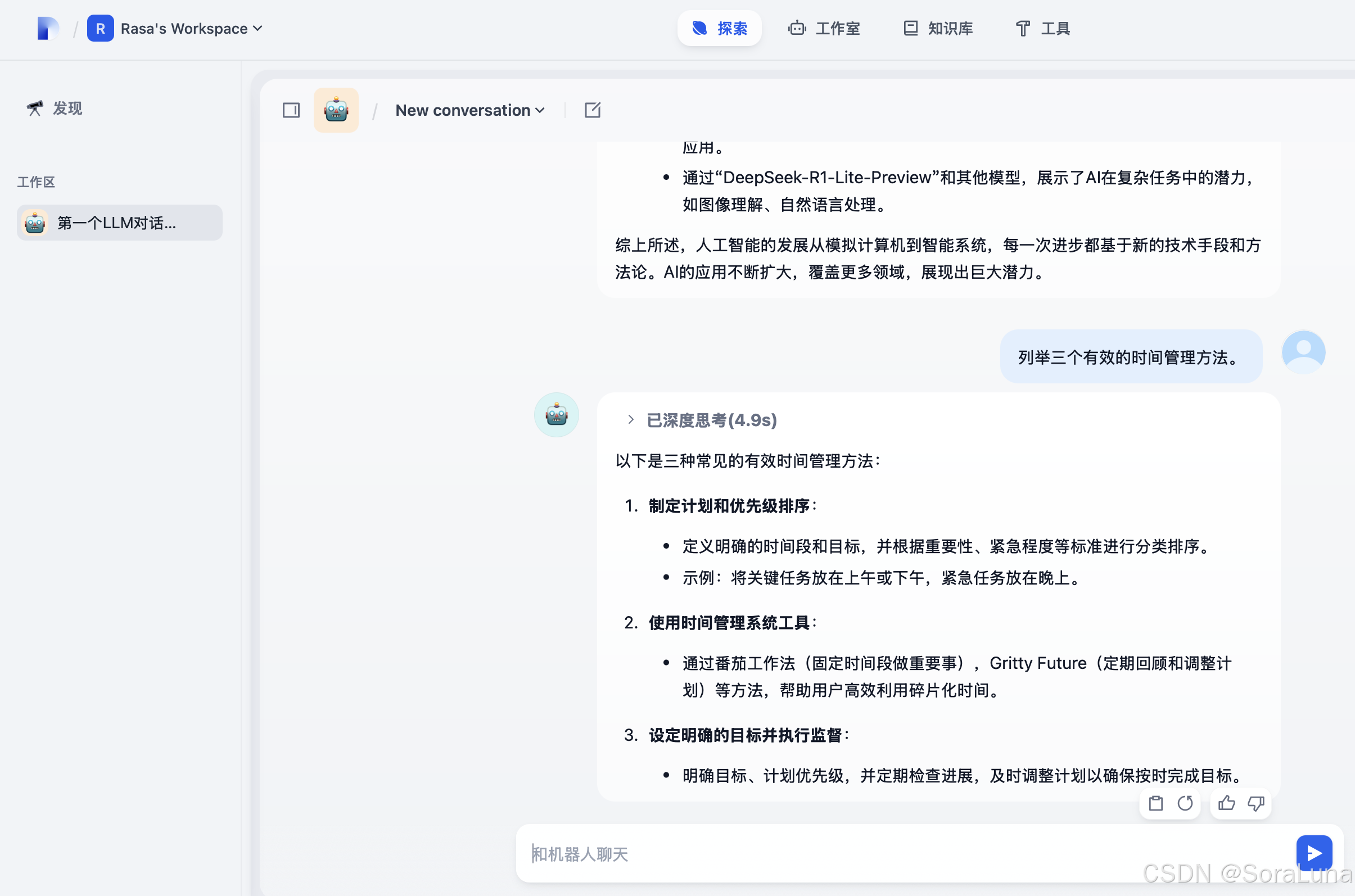Focus the 和机器人聊天 input field

click(x=903, y=854)
